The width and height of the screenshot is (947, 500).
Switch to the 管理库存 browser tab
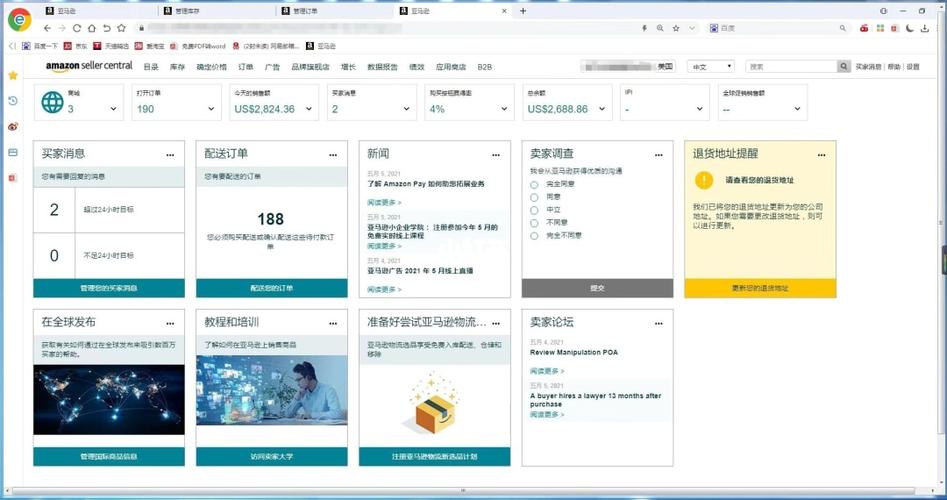tap(217, 11)
